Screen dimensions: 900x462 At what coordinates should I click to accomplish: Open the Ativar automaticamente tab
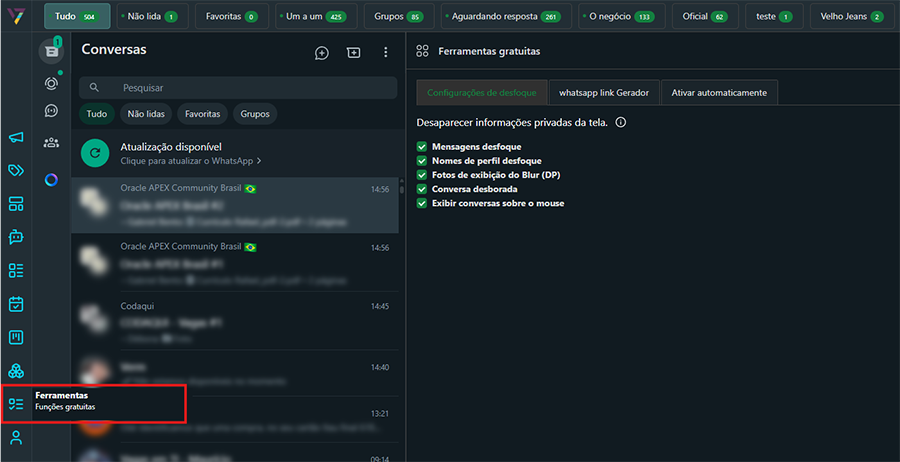[x=719, y=92]
